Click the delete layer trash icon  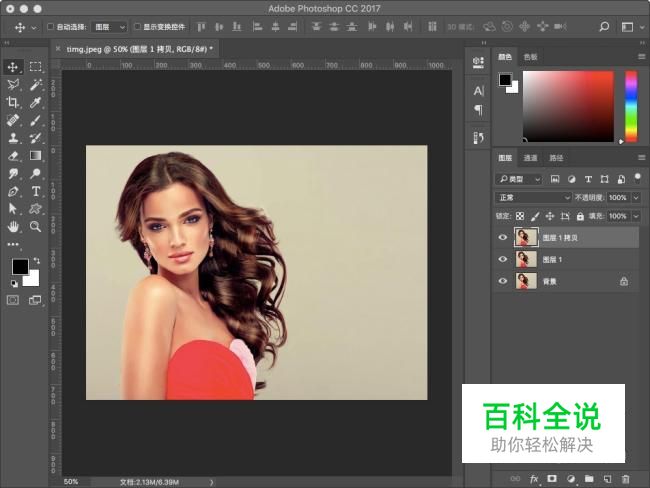(625, 479)
